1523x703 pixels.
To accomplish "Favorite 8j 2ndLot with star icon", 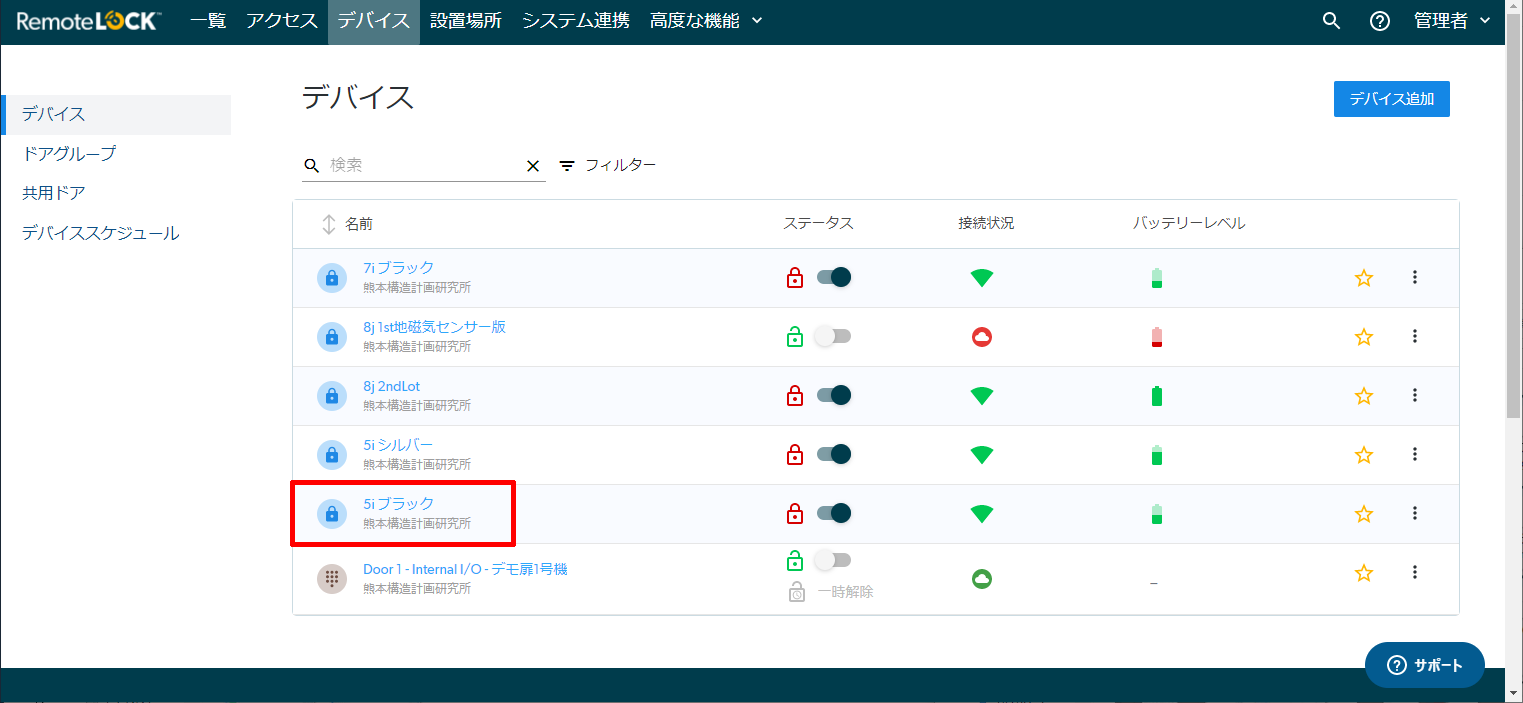I will [x=1364, y=396].
